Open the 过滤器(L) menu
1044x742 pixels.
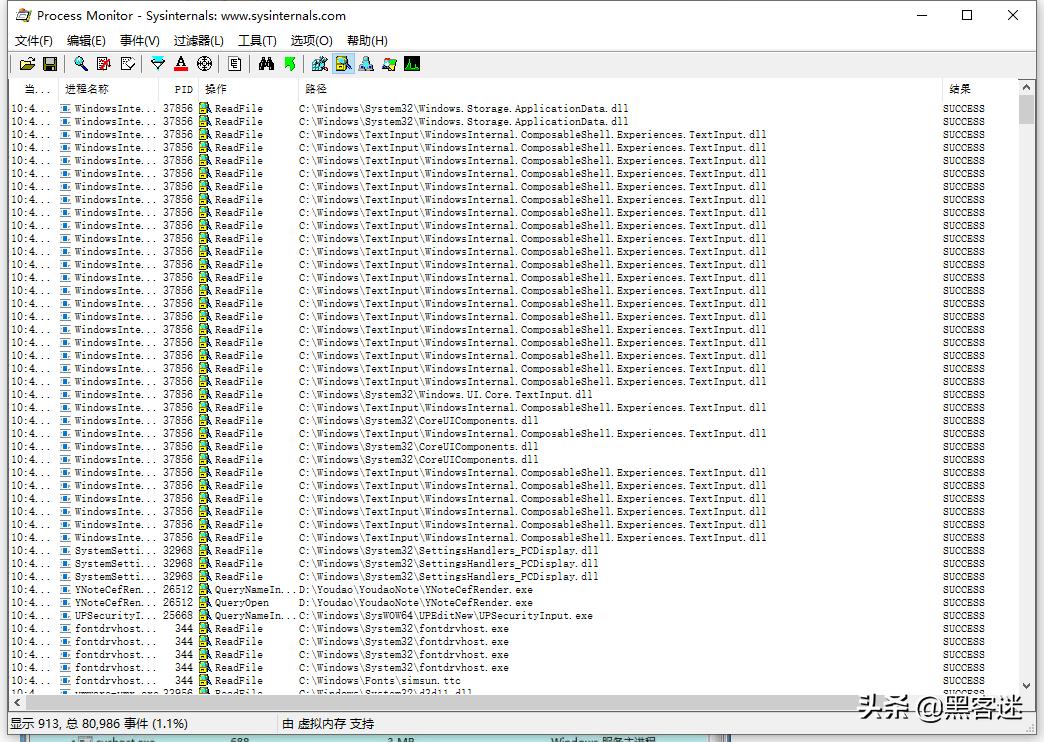pyautogui.click(x=198, y=41)
